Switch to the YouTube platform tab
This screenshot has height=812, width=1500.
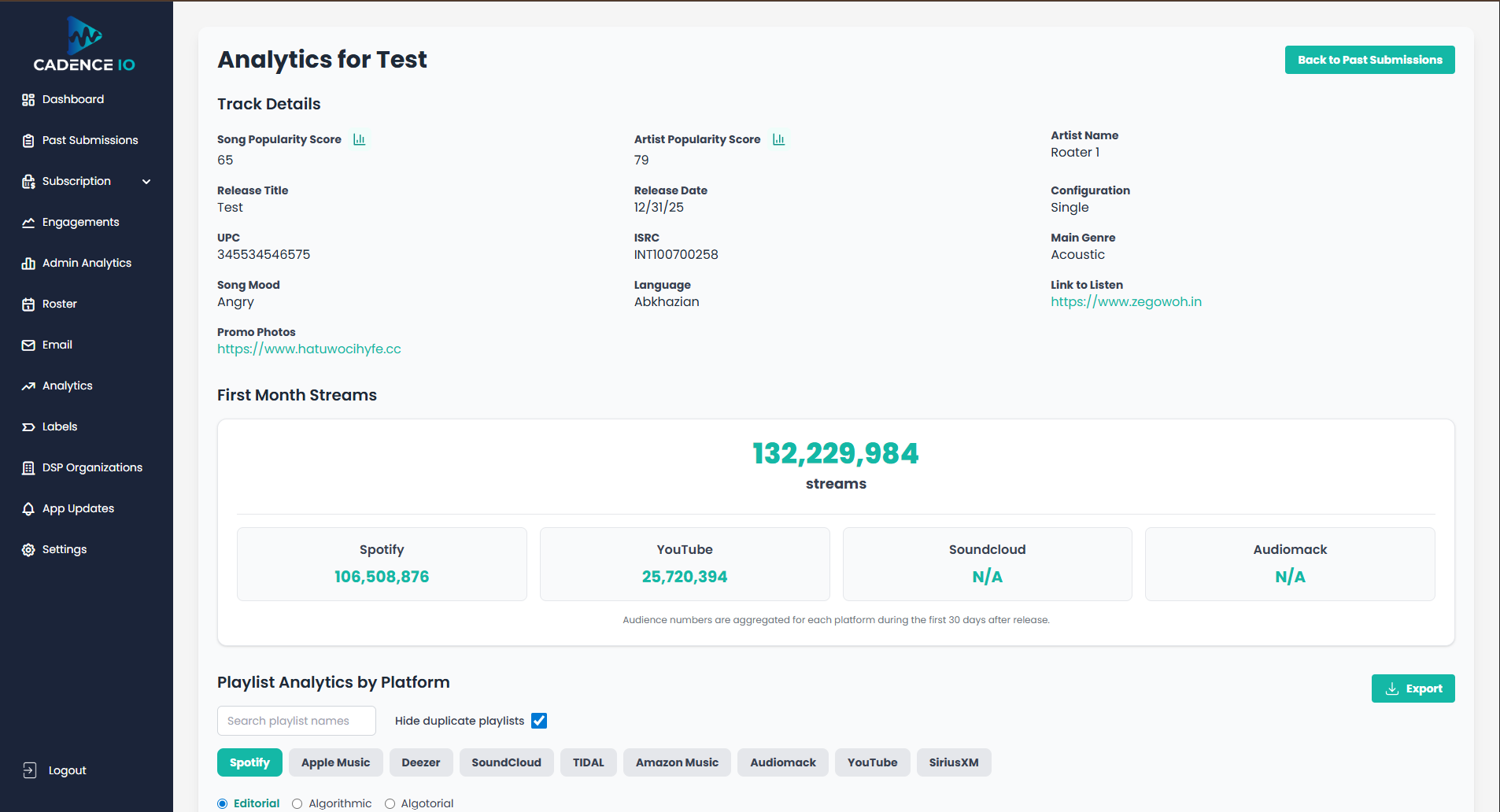872,762
